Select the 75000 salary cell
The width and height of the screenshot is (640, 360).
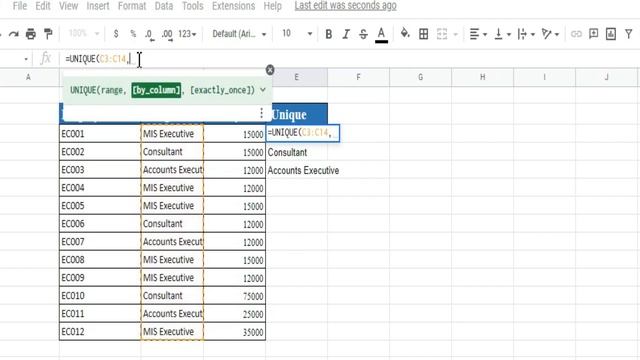[235, 296]
